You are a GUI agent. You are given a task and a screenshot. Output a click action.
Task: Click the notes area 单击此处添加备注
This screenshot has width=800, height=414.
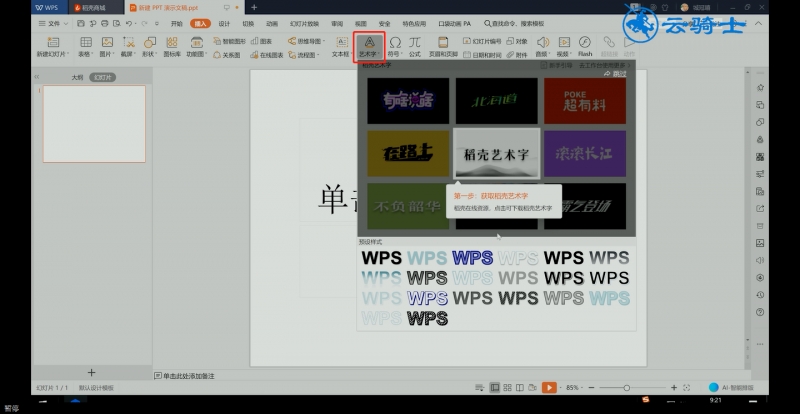184,376
